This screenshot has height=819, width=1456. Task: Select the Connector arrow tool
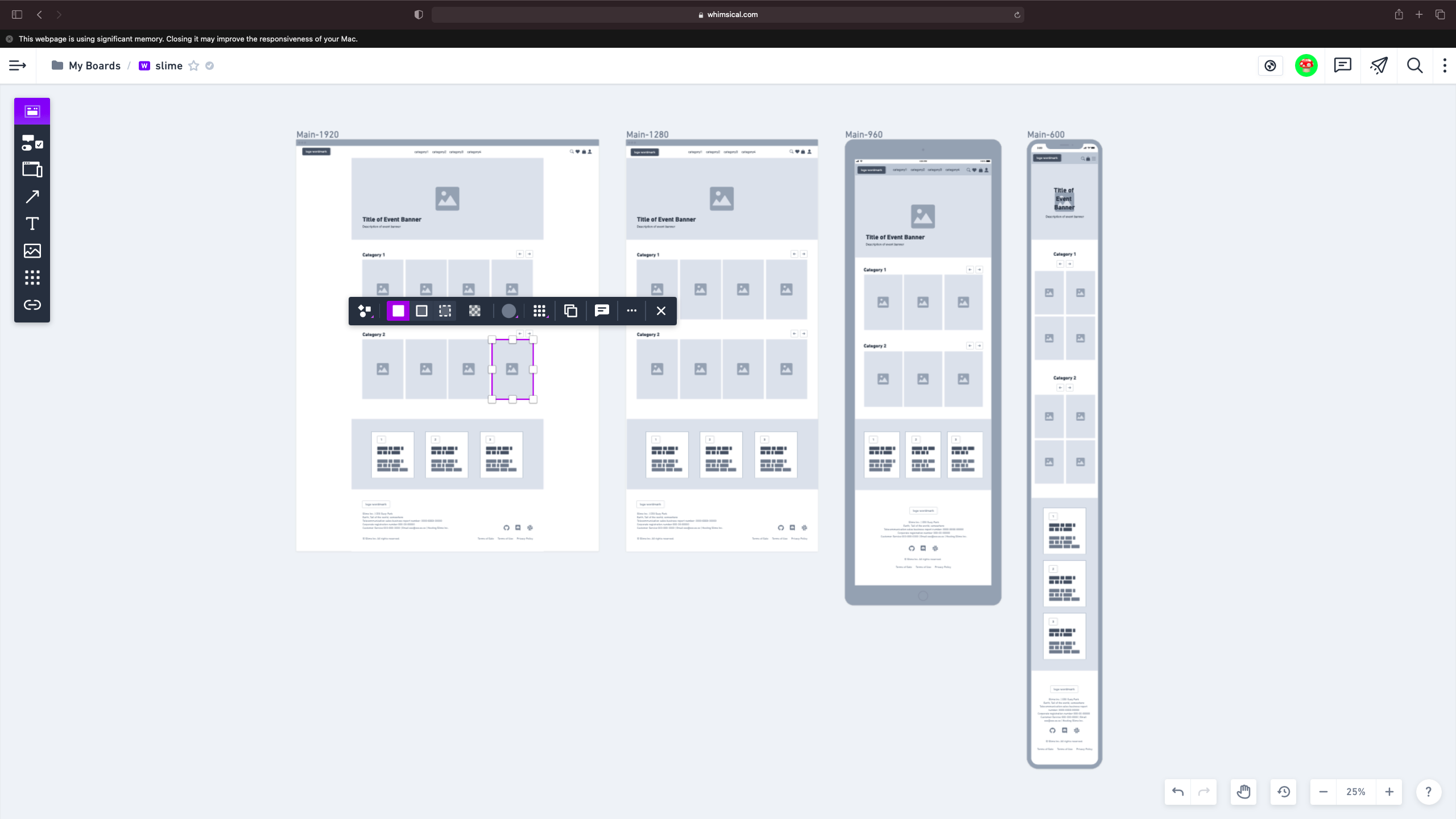coord(32,196)
